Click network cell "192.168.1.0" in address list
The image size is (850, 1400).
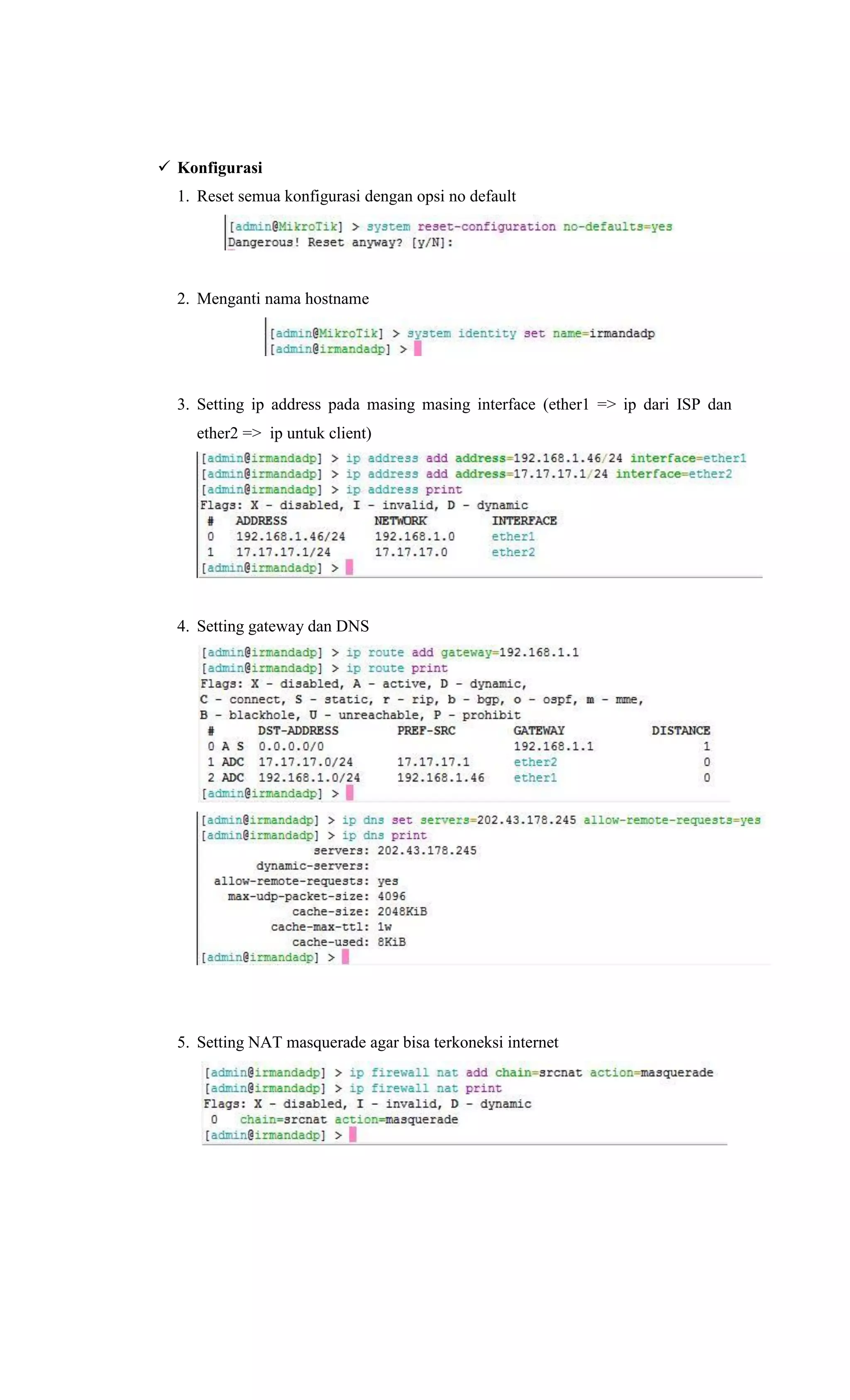[415, 536]
